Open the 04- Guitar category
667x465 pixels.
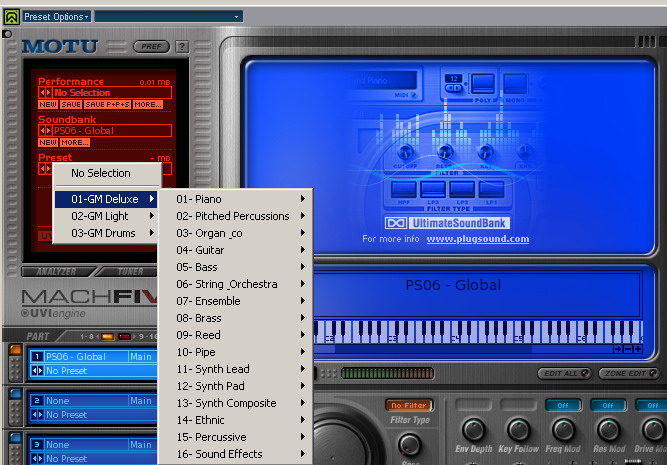235,250
